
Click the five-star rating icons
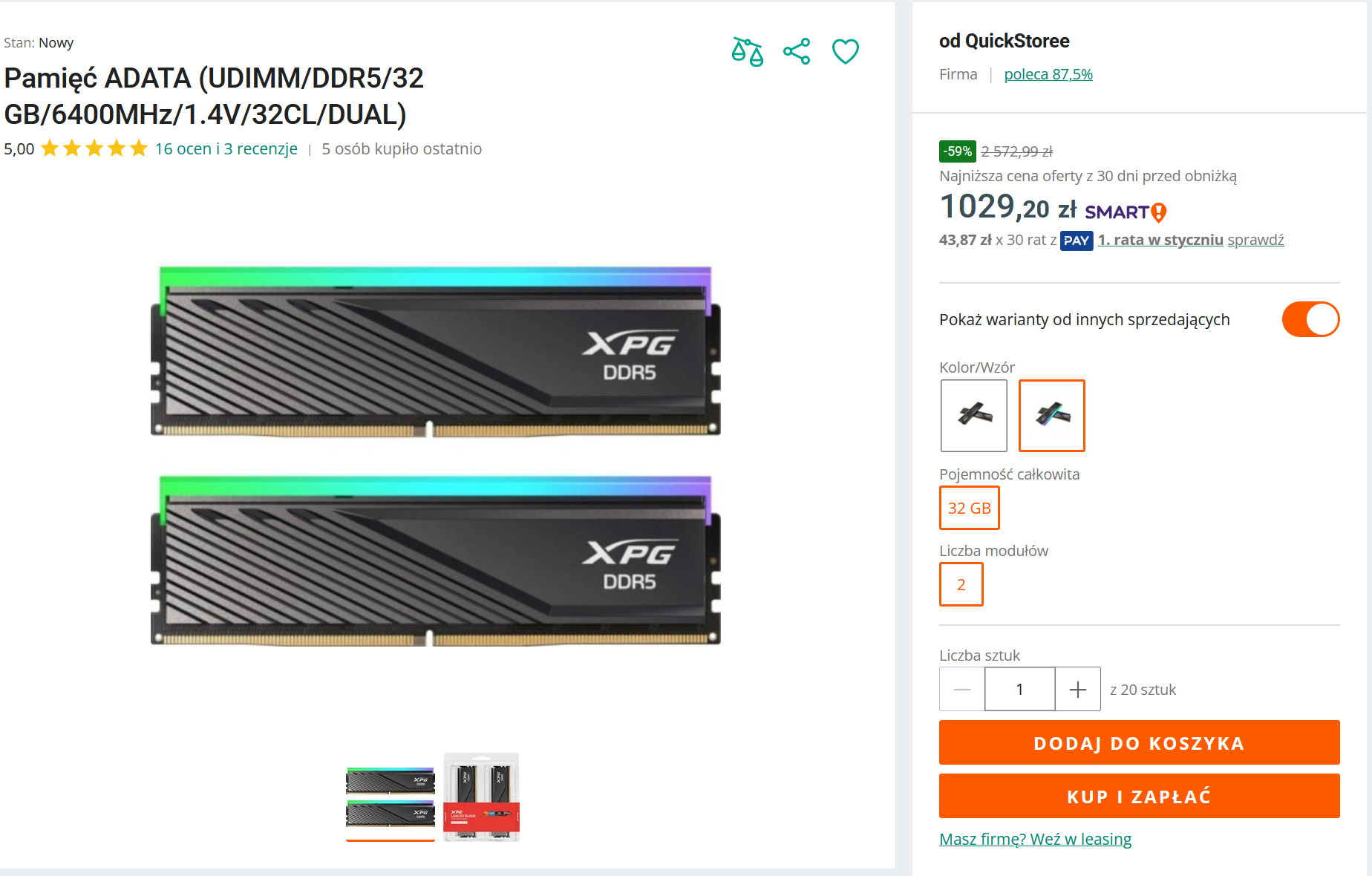pos(94,148)
